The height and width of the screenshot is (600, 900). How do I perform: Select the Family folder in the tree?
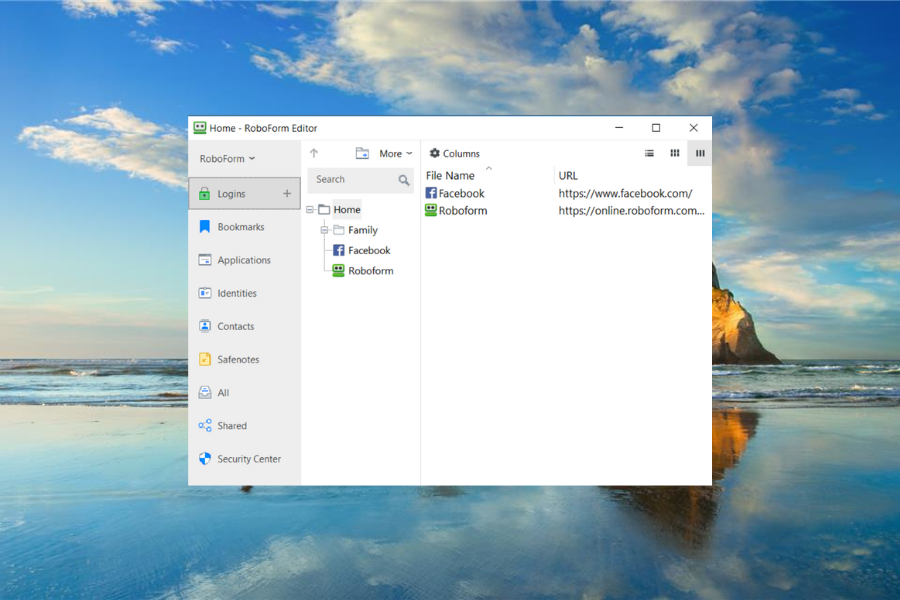363,230
